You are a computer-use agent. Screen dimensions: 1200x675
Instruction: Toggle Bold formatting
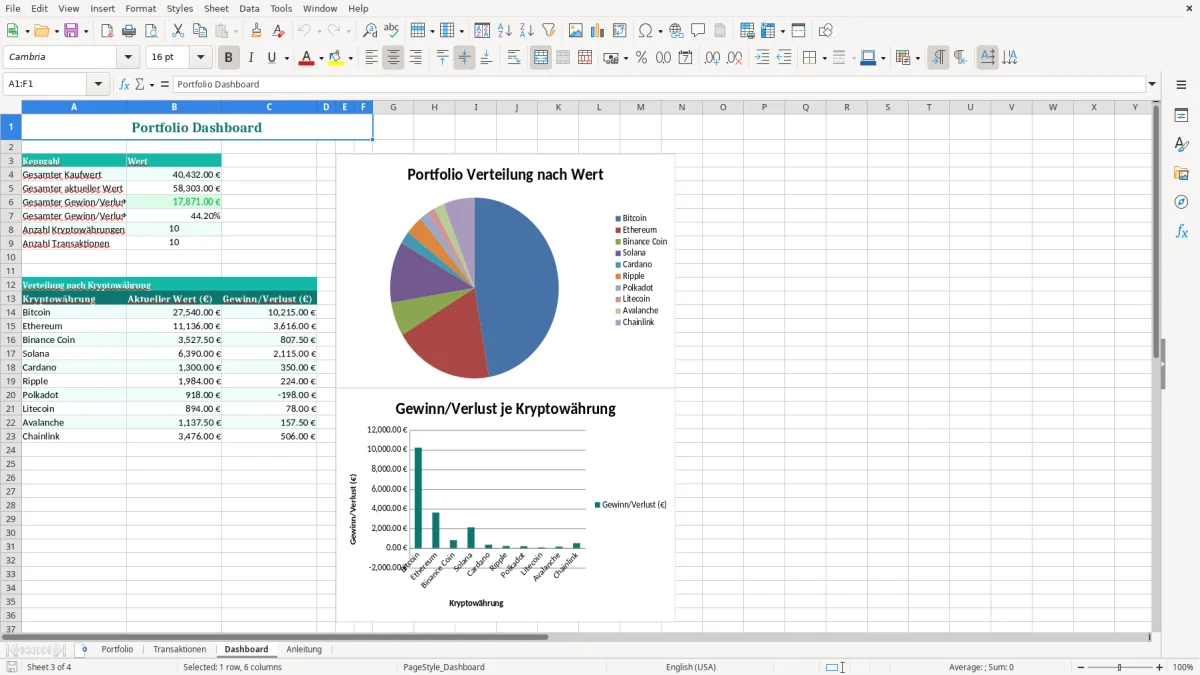click(229, 58)
